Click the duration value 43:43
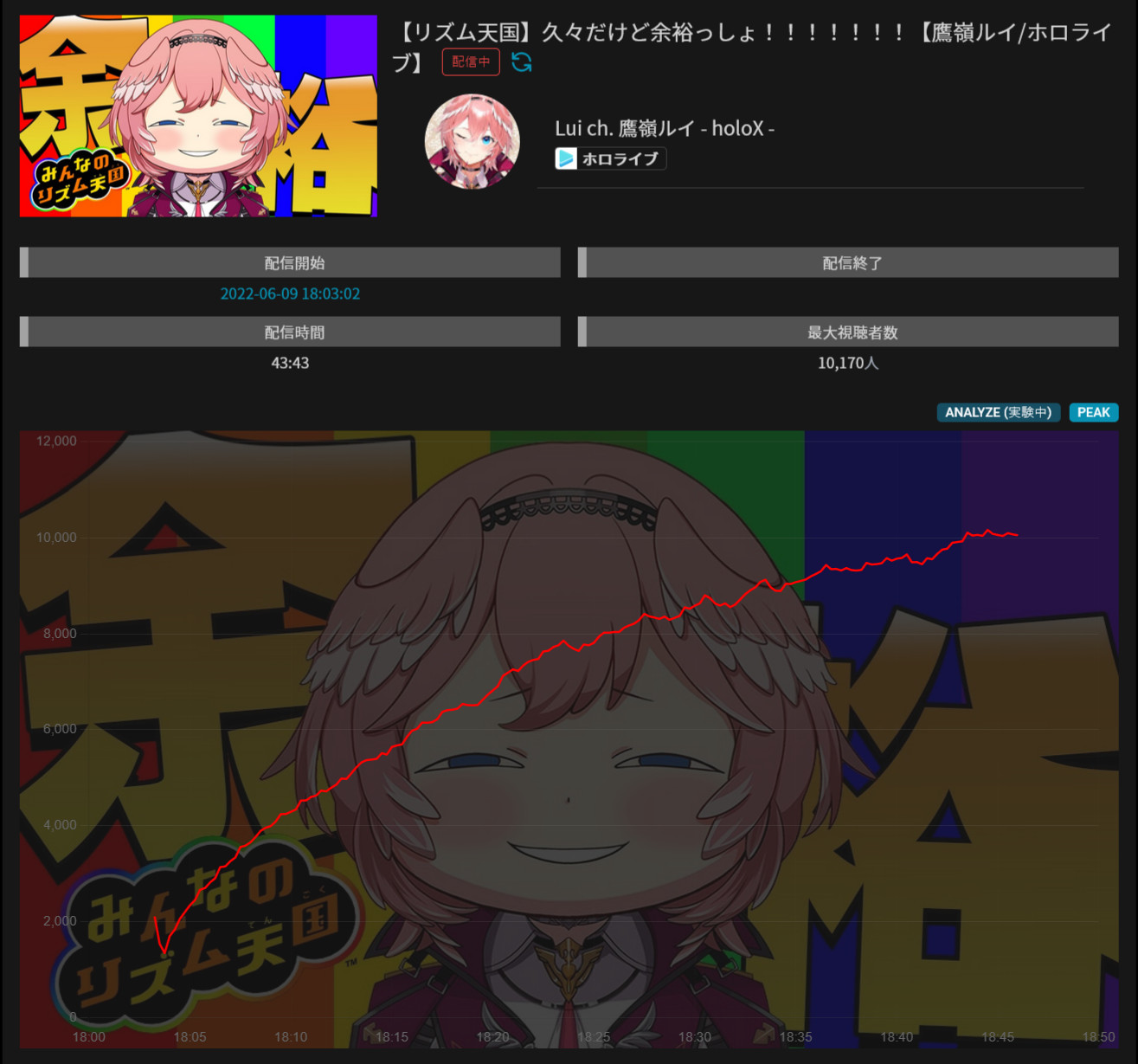The image size is (1138, 1064). [290, 363]
